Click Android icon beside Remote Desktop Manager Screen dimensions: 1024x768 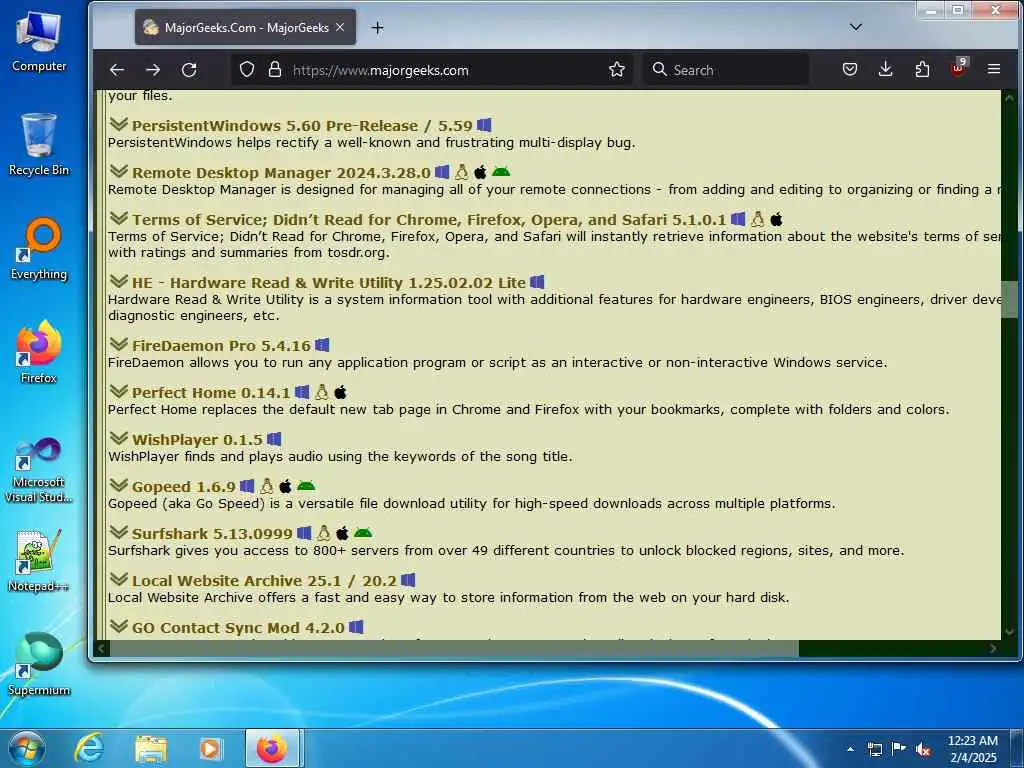501,172
